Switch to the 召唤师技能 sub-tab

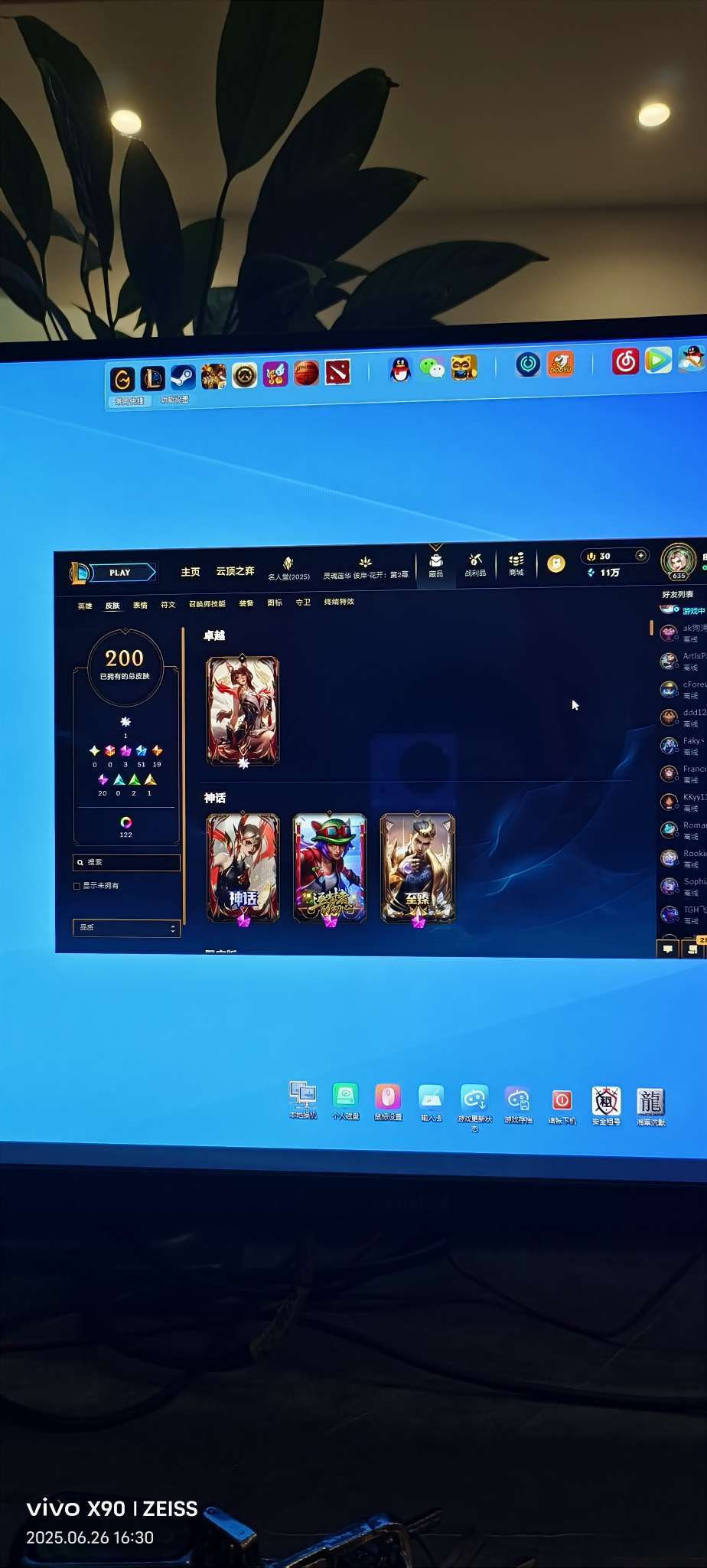click(207, 603)
